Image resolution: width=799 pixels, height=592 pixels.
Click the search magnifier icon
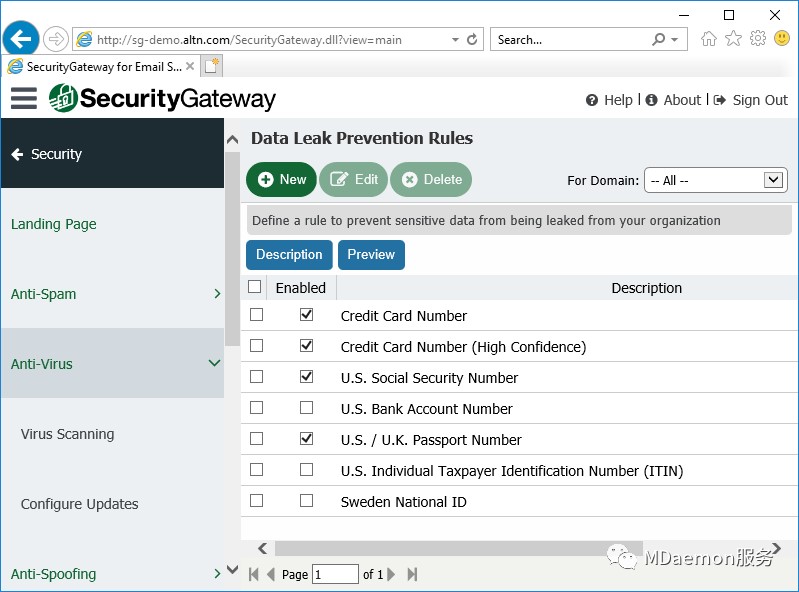(x=658, y=39)
